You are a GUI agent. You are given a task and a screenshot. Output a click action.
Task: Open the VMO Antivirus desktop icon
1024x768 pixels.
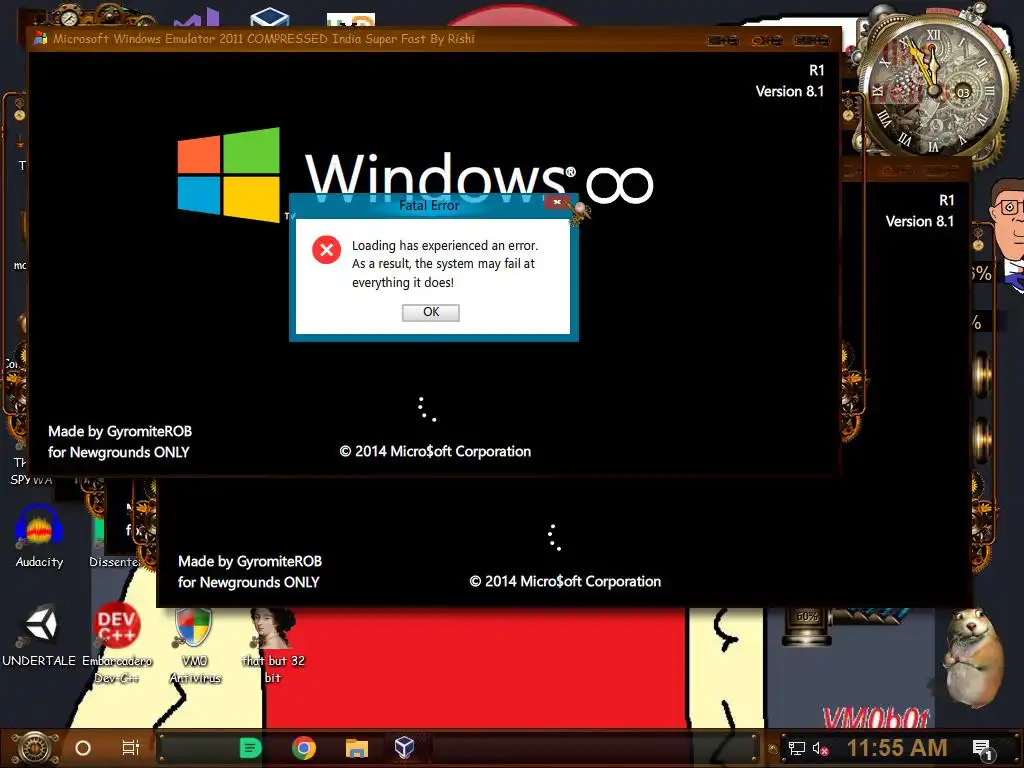[x=195, y=645]
